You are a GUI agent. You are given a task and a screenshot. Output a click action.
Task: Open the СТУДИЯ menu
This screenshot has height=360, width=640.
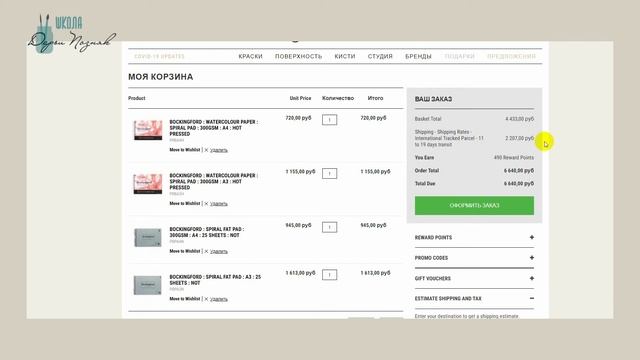click(380, 56)
